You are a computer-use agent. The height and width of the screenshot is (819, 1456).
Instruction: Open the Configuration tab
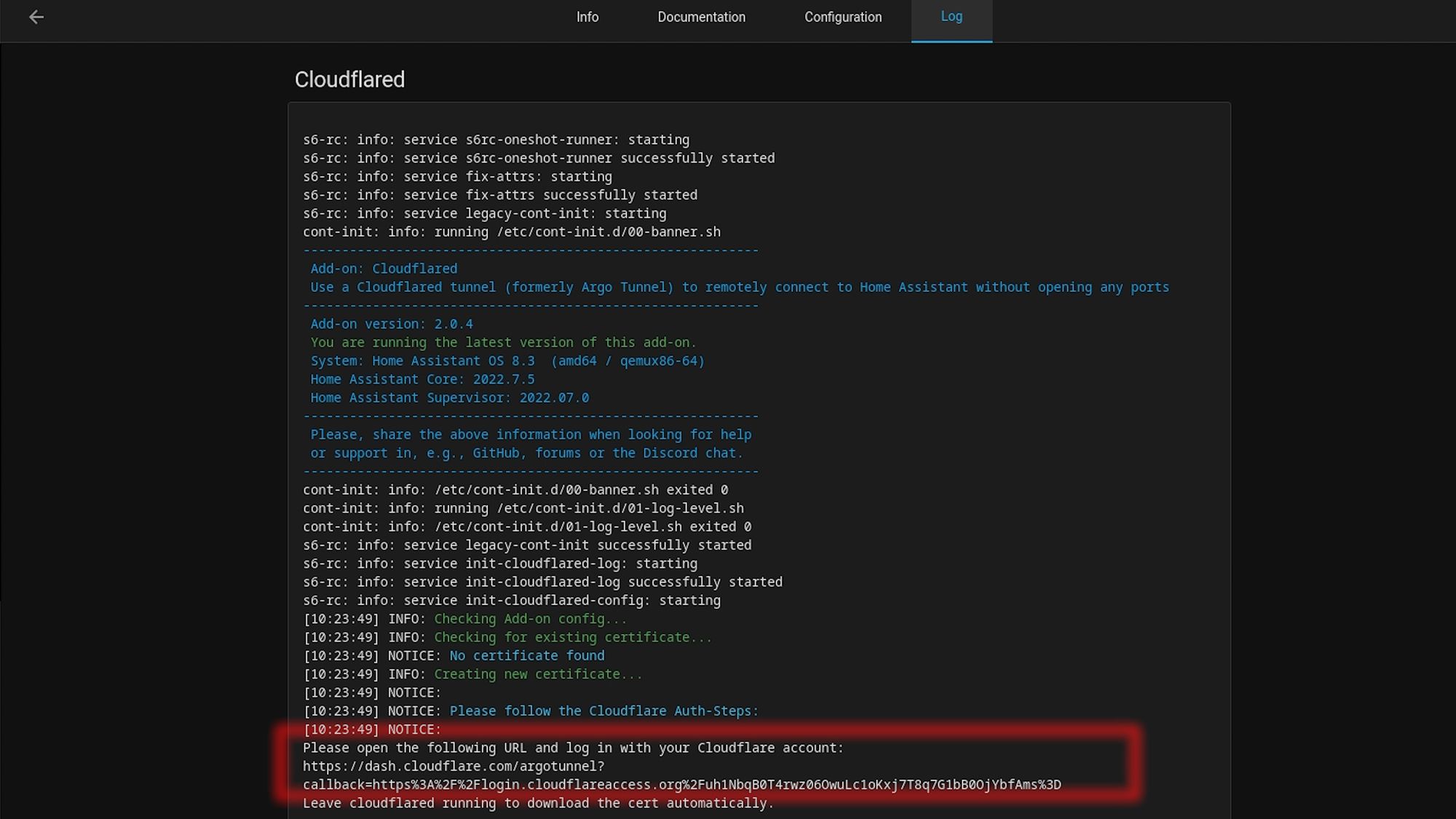pyautogui.click(x=842, y=17)
